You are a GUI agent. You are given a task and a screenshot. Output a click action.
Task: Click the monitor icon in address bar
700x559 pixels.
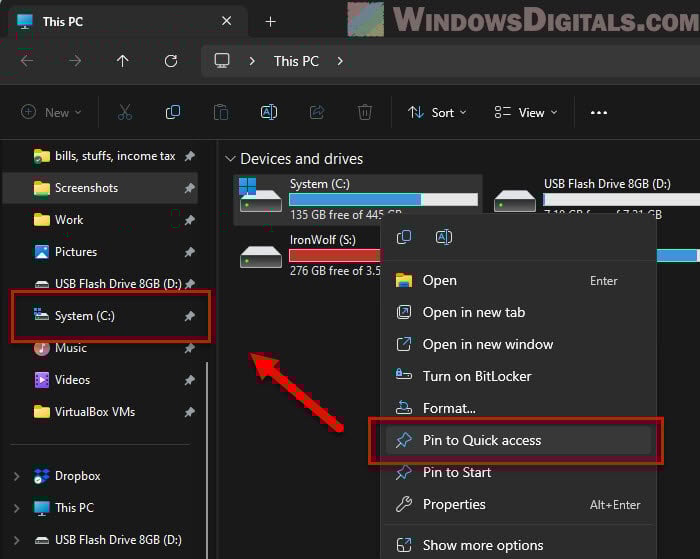click(222, 61)
